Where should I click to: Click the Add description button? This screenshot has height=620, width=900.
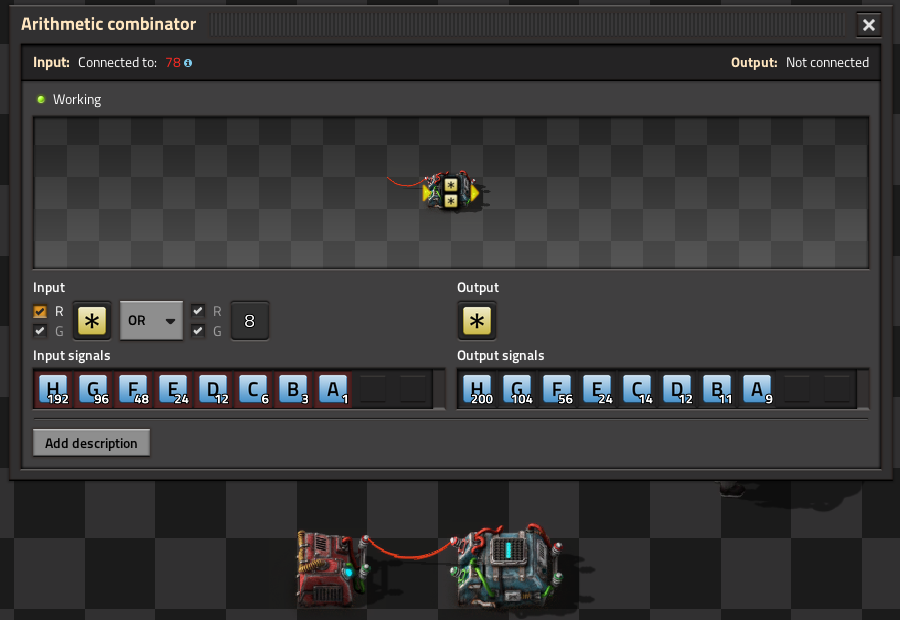[x=91, y=443]
